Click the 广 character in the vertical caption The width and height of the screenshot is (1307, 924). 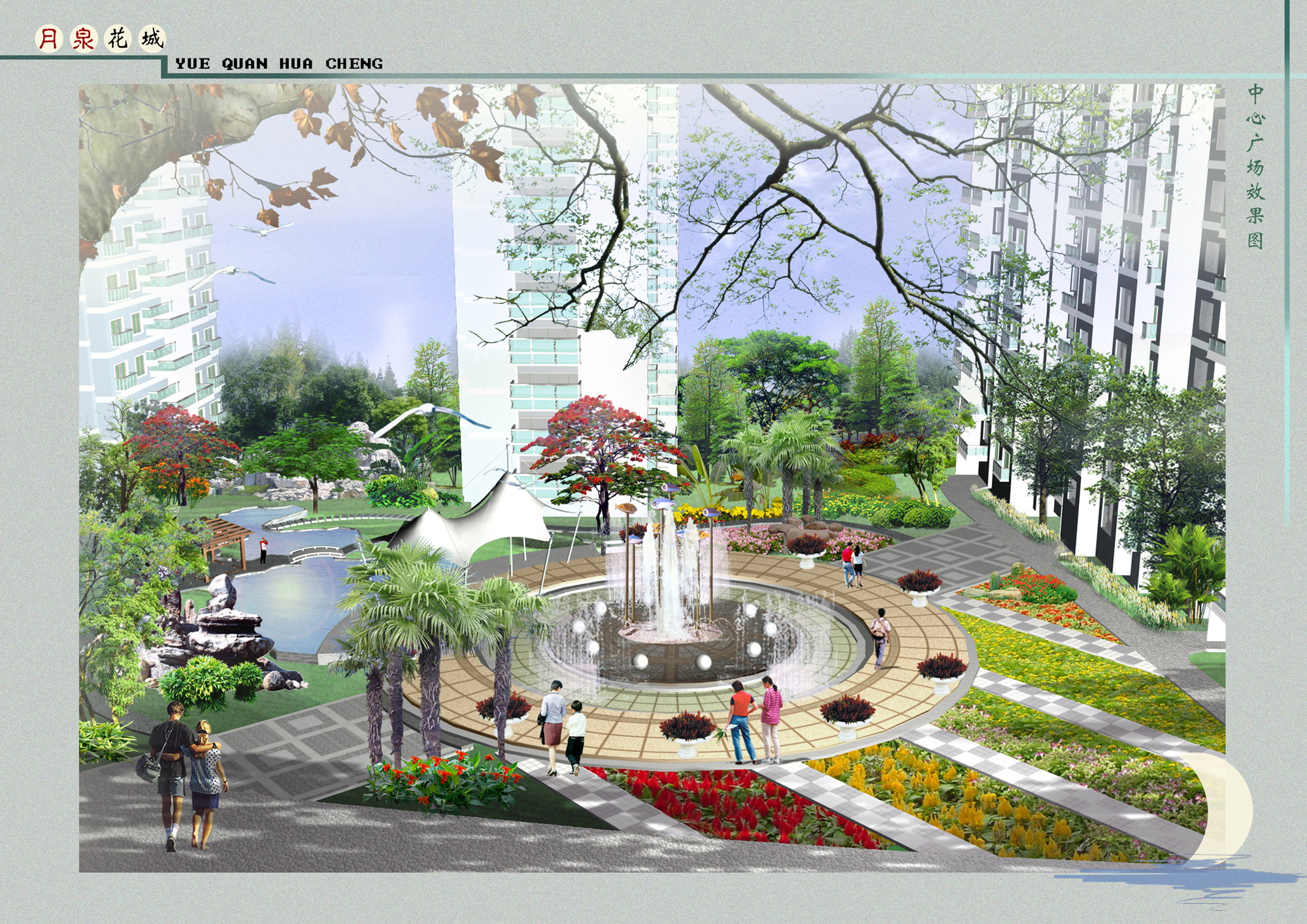1255,143
